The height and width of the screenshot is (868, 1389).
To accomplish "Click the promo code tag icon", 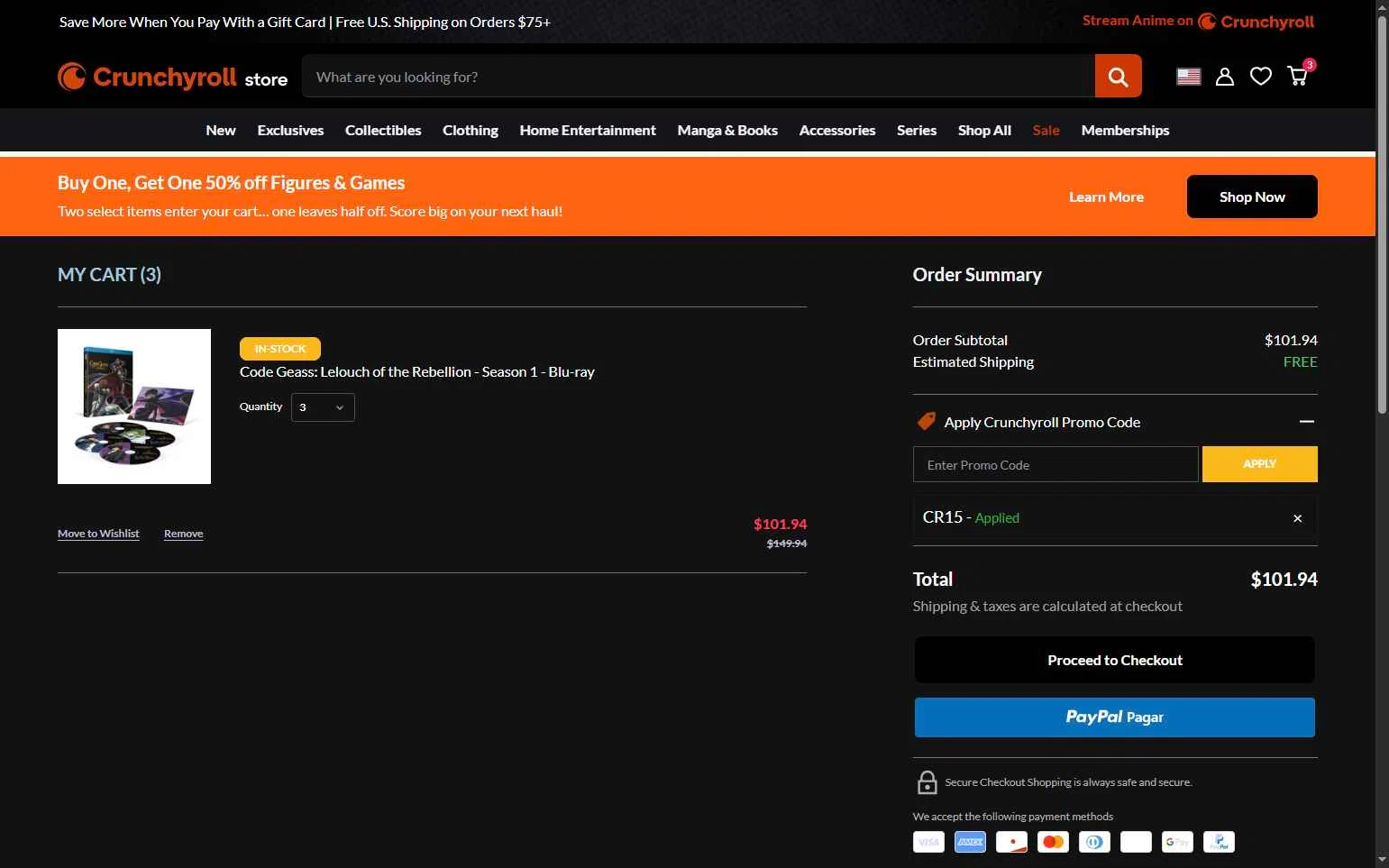I will coord(926,421).
